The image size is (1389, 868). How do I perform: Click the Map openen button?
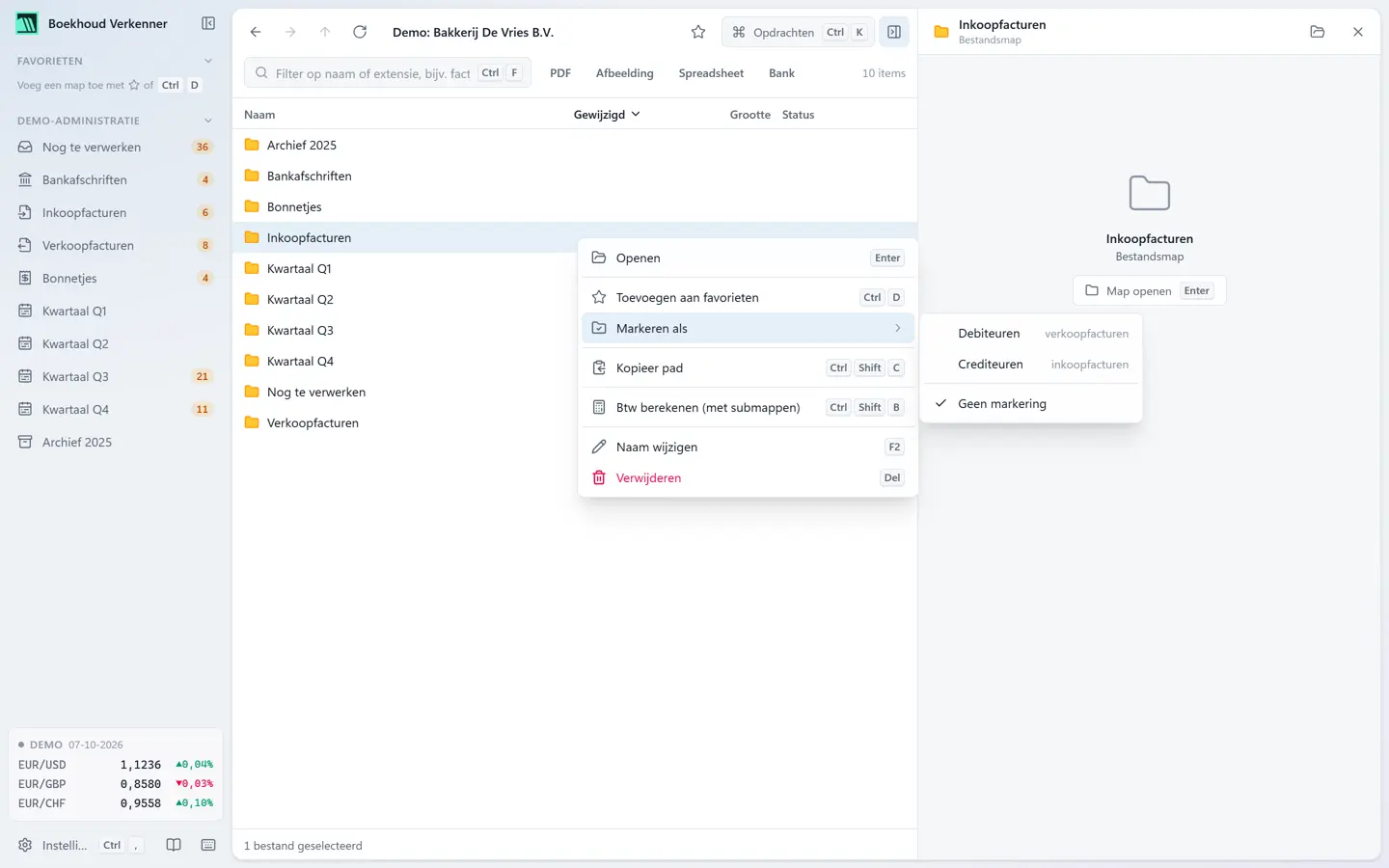tap(1149, 290)
